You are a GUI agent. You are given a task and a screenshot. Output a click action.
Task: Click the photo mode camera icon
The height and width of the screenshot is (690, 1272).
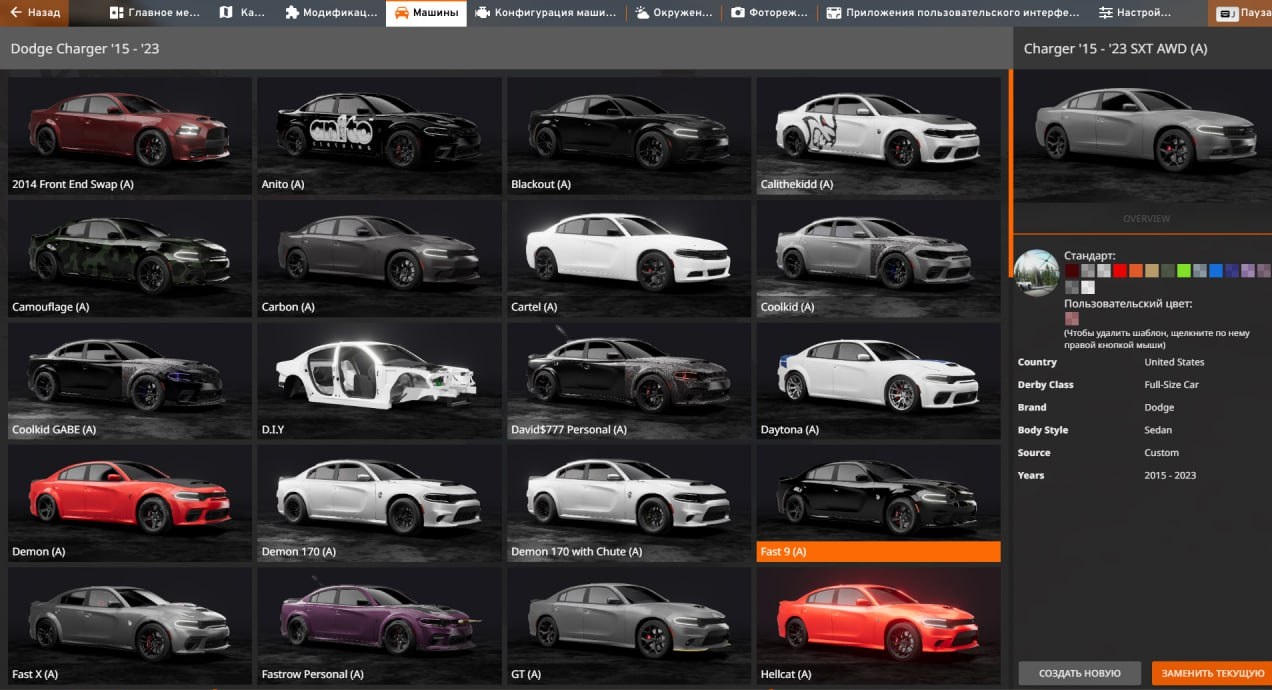click(738, 13)
